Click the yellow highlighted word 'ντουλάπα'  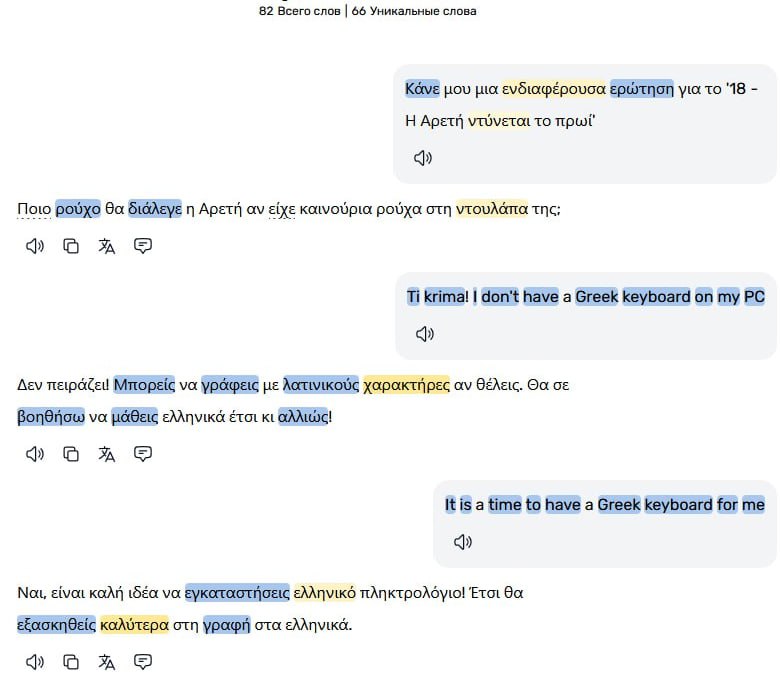(x=491, y=209)
